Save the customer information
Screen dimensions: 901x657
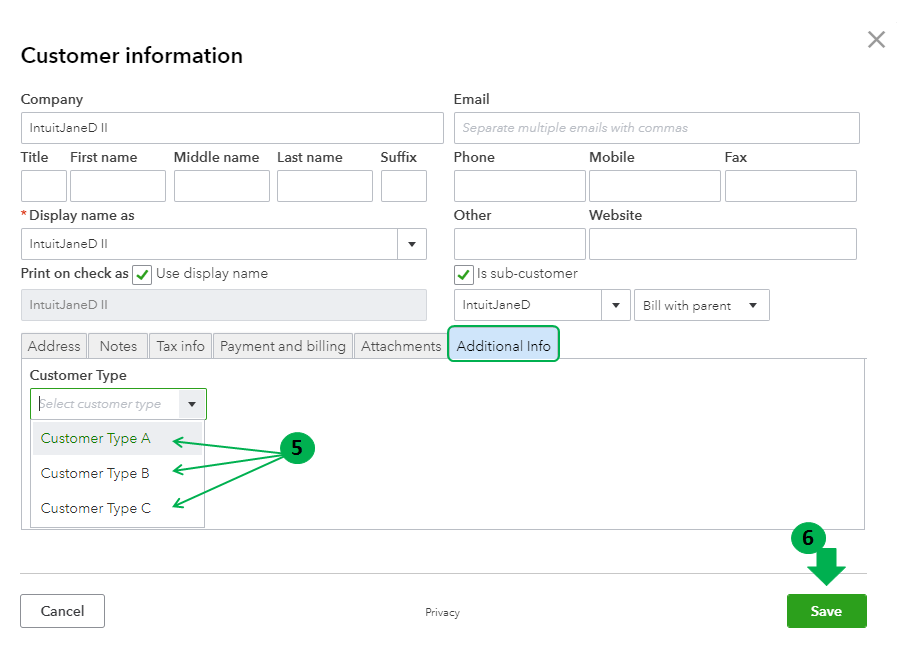click(x=826, y=611)
